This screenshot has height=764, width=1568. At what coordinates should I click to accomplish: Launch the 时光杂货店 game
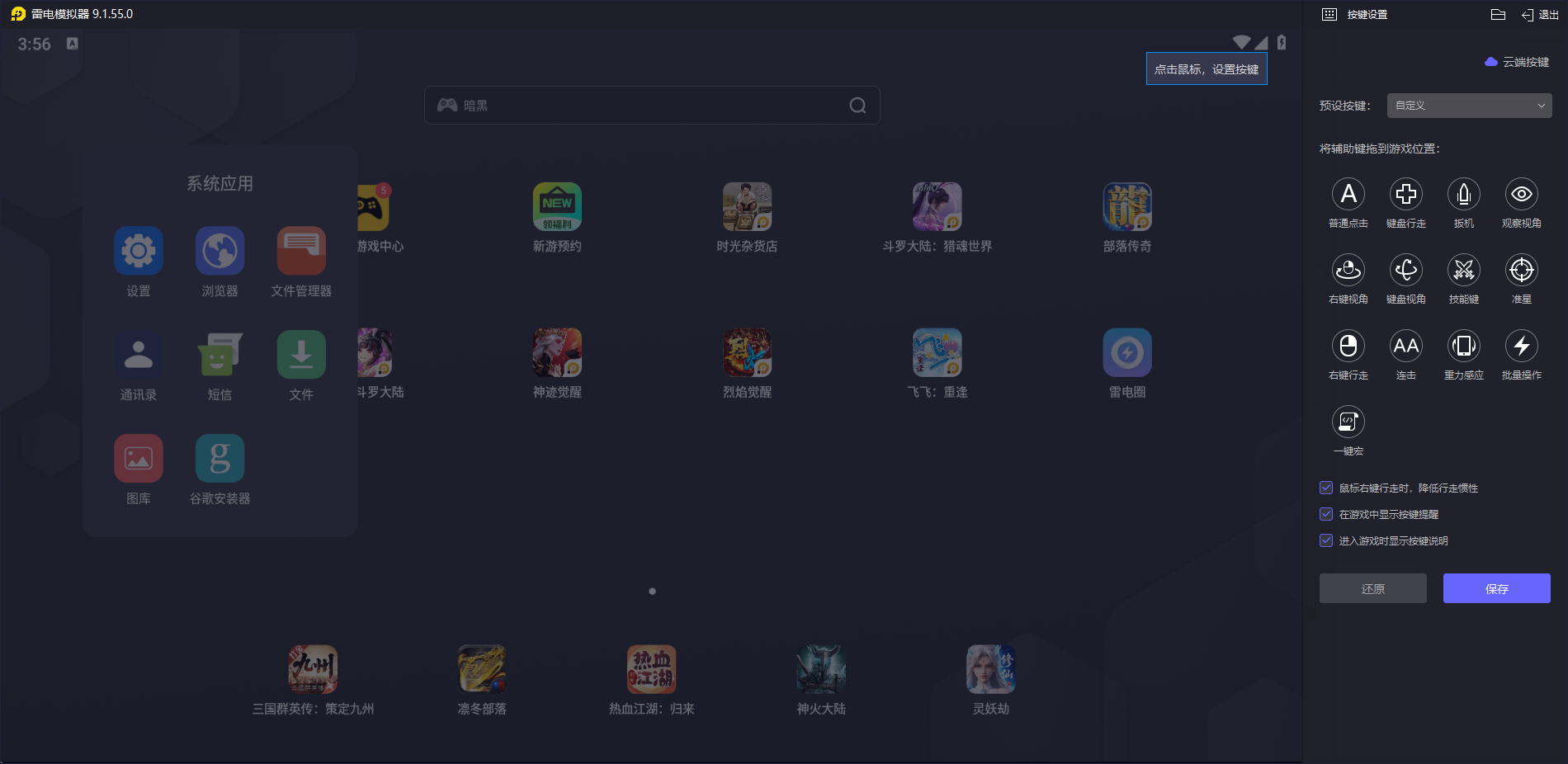pyautogui.click(x=747, y=207)
